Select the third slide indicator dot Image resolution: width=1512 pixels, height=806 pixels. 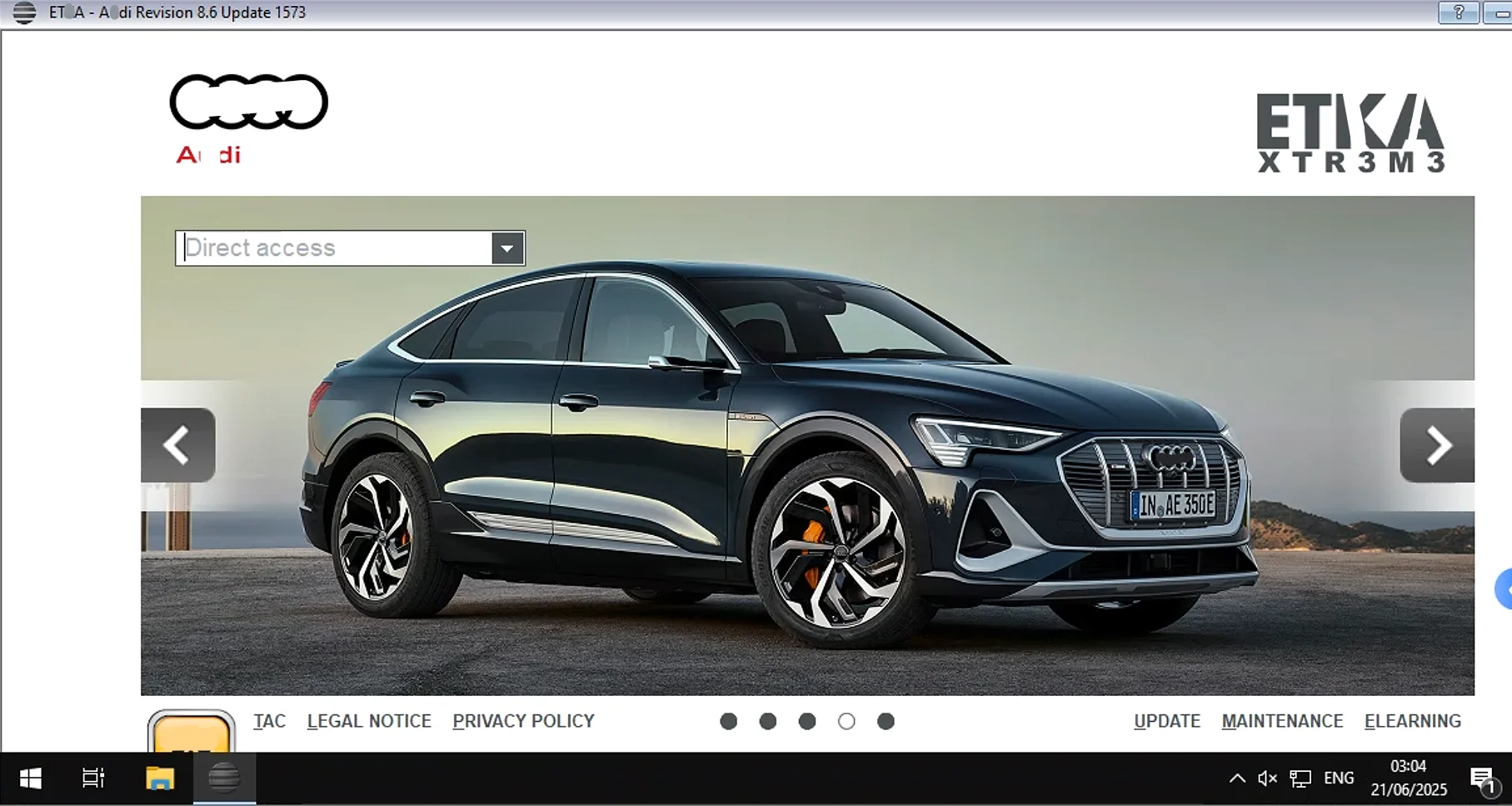[807, 722]
